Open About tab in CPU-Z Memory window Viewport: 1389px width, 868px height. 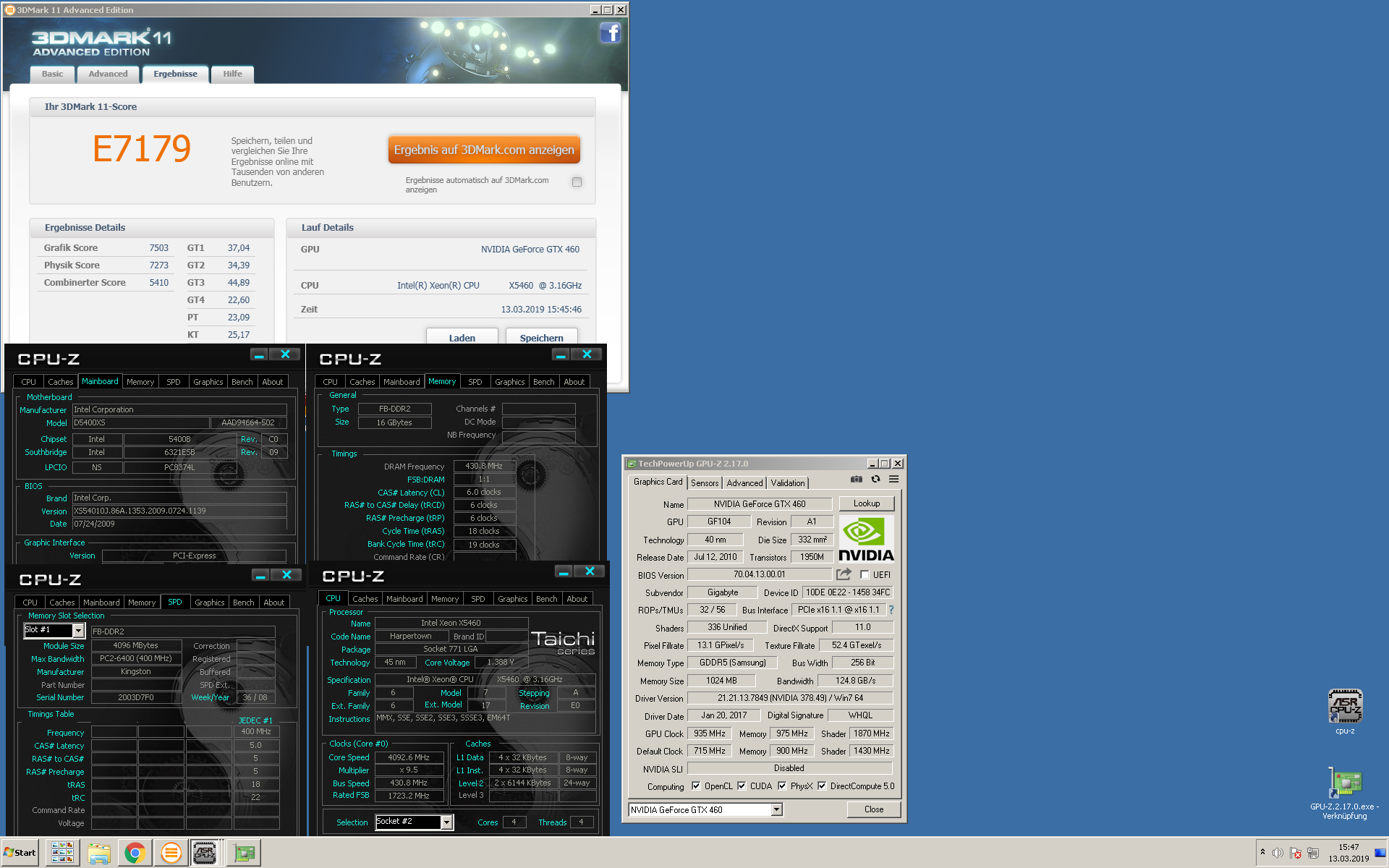574,382
